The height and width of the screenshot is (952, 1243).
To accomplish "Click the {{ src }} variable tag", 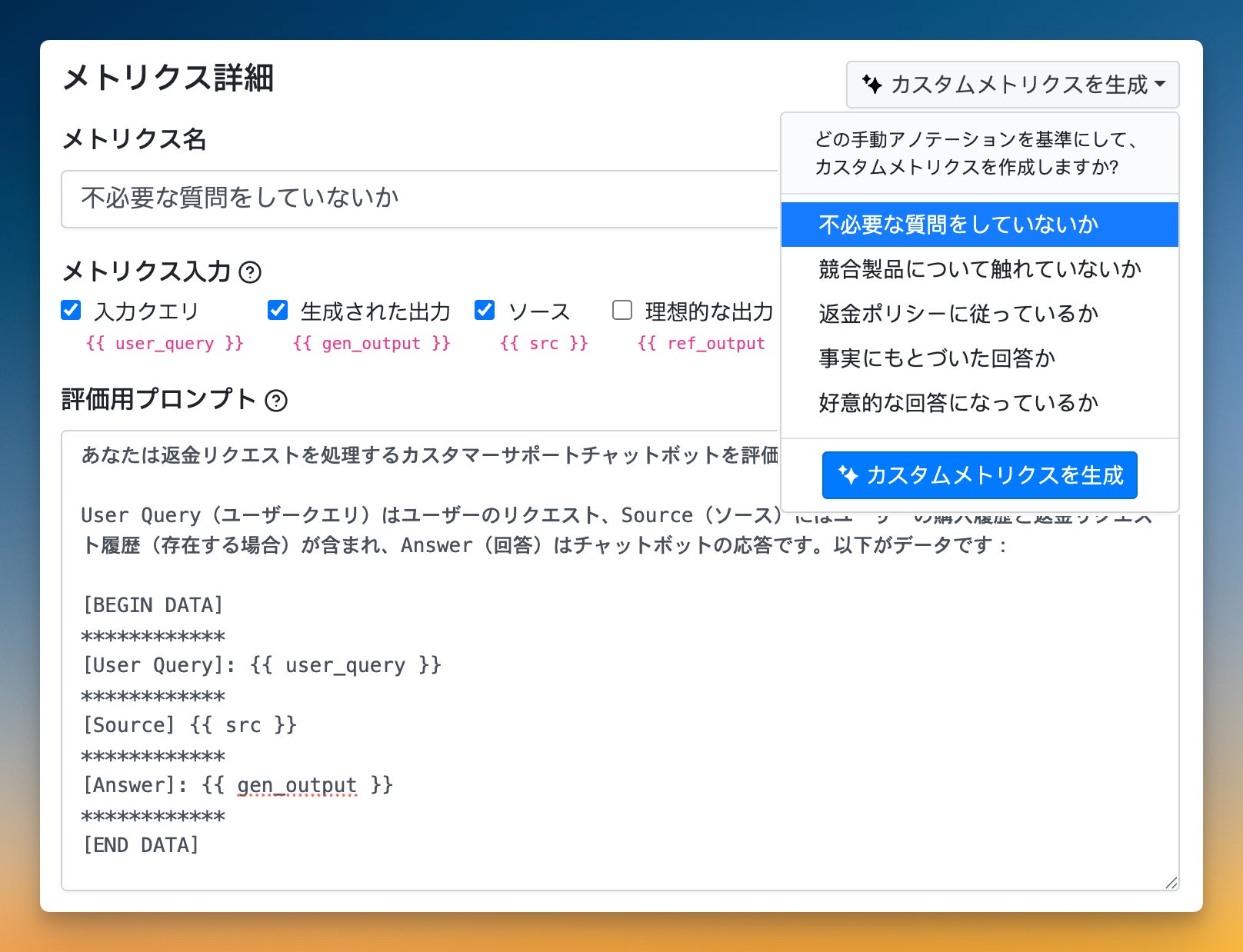I will (544, 343).
